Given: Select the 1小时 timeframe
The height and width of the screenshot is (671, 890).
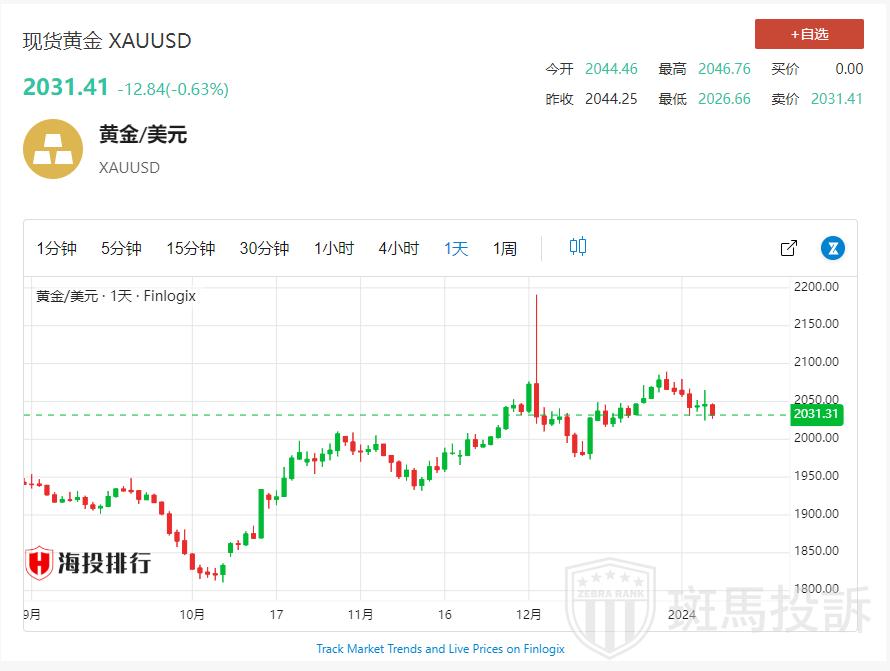Looking at the screenshot, I should (x=333, y=249).
